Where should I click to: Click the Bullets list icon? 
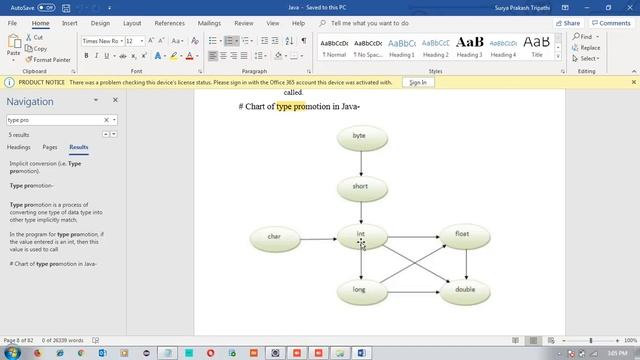(213, 40)
